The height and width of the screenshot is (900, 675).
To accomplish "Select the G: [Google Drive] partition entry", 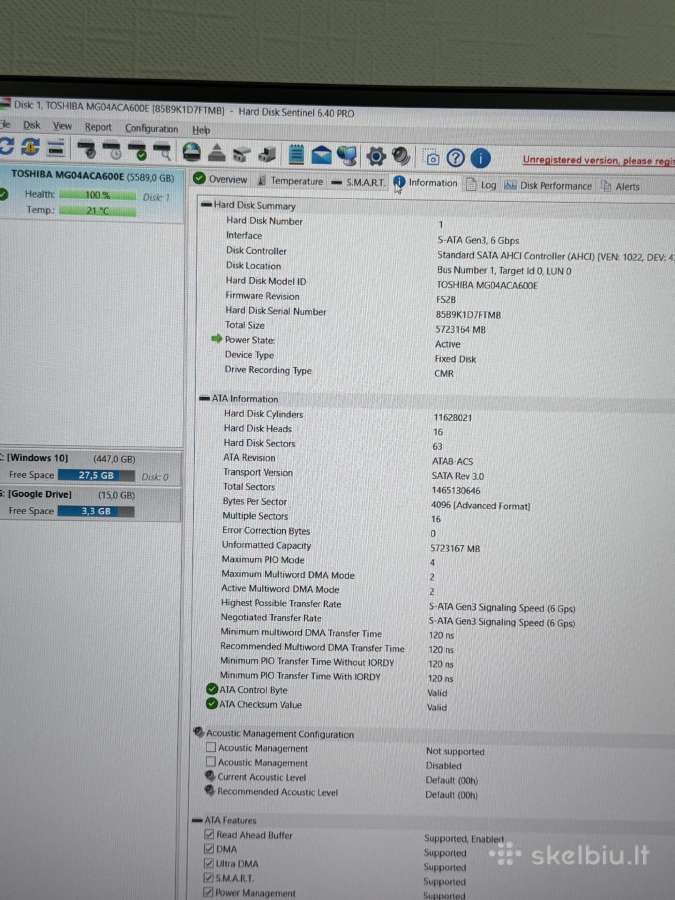I will tap(91, 503).
